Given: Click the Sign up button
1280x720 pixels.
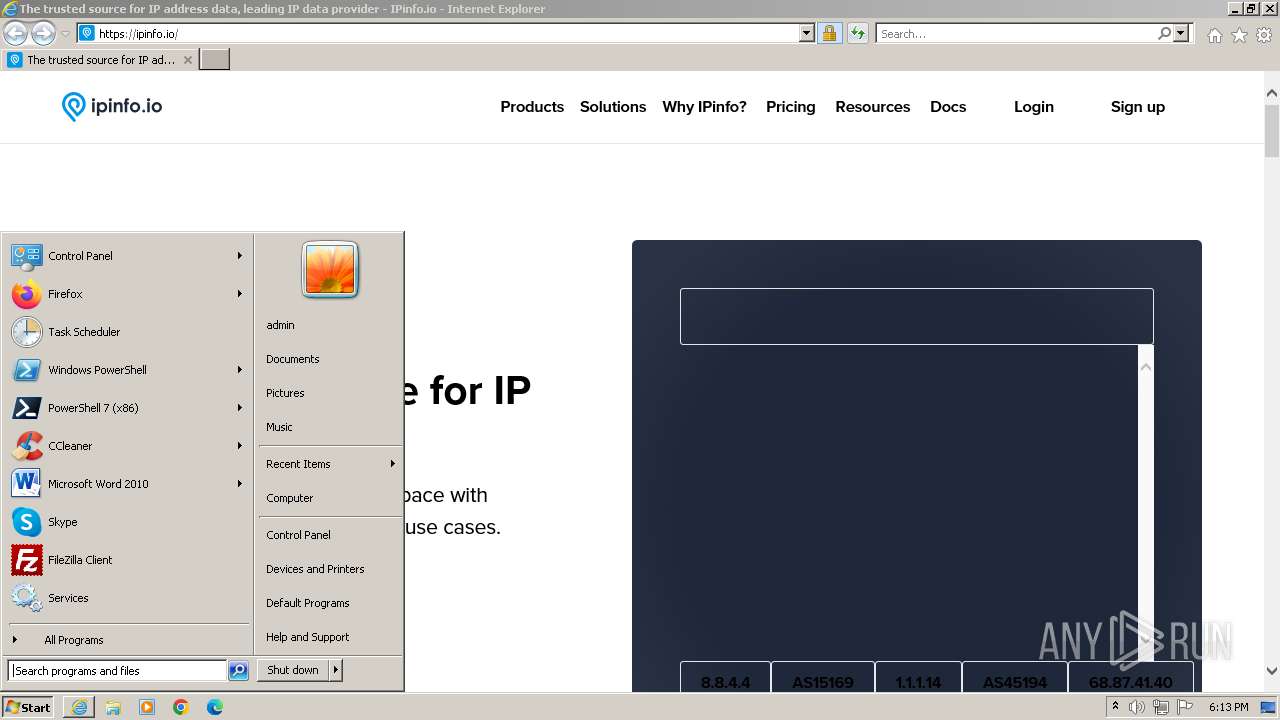Looking at the screenshot, I should coord(1138,107).
